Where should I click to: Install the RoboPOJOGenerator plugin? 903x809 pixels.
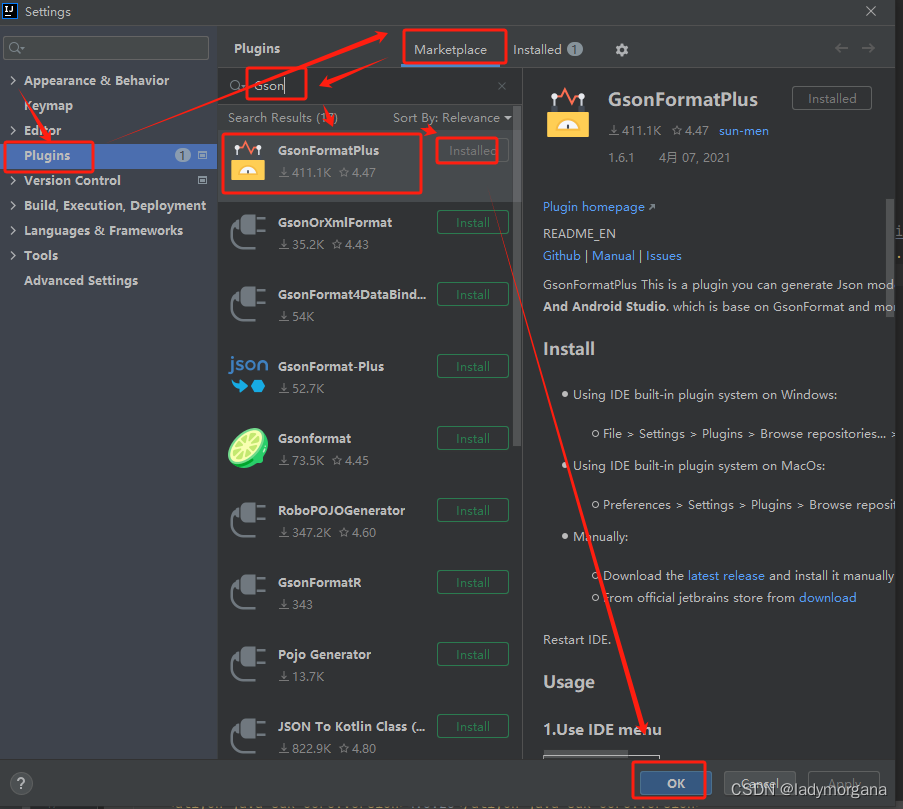[473, 510]
